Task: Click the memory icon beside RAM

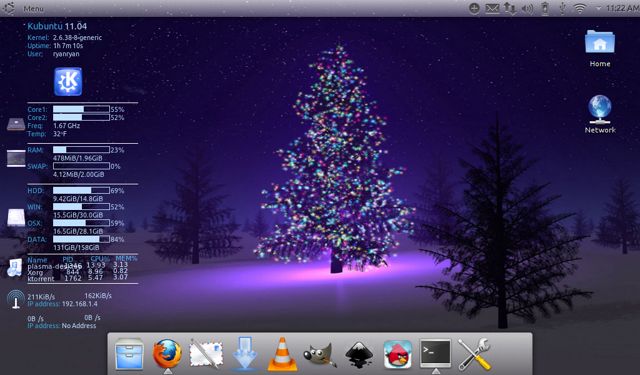Action: point(16,158)
